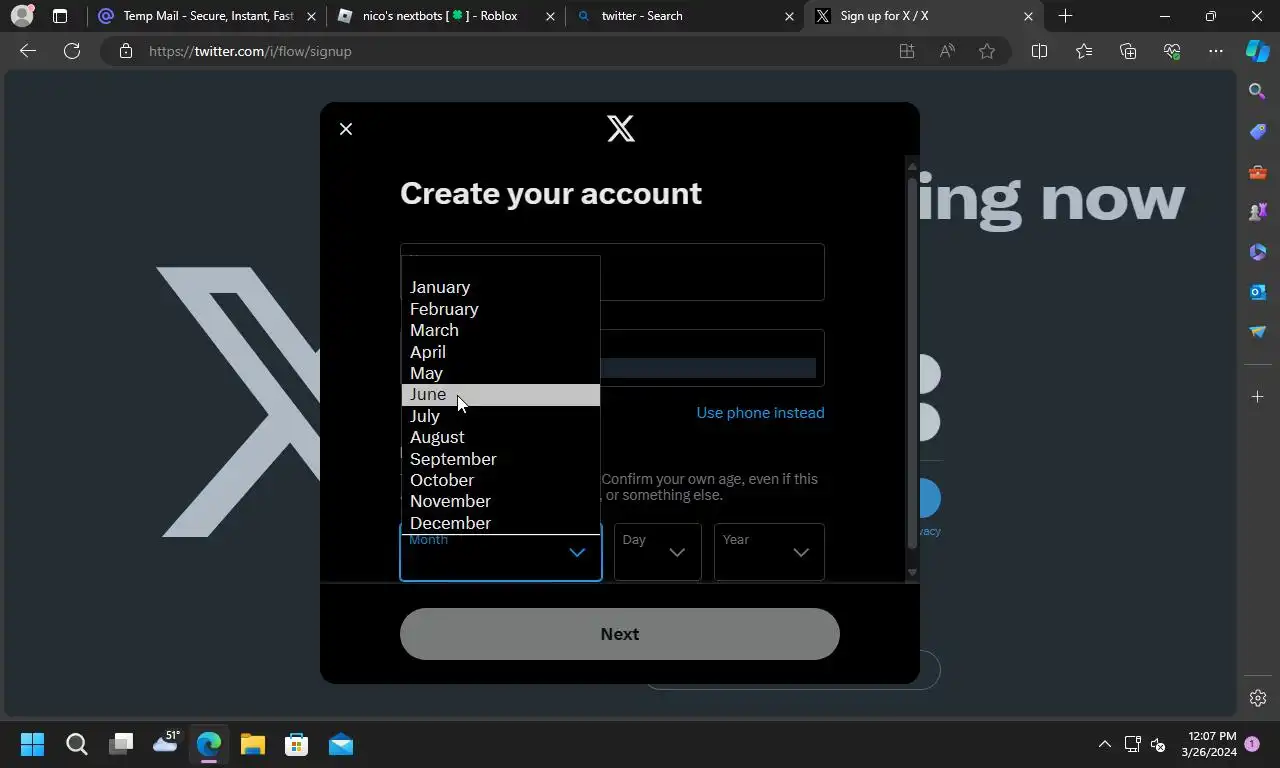The width and height of the screenshot is (1280, 768).
Task: Switch to twitter - Search tab
Action: pos(684,16)
